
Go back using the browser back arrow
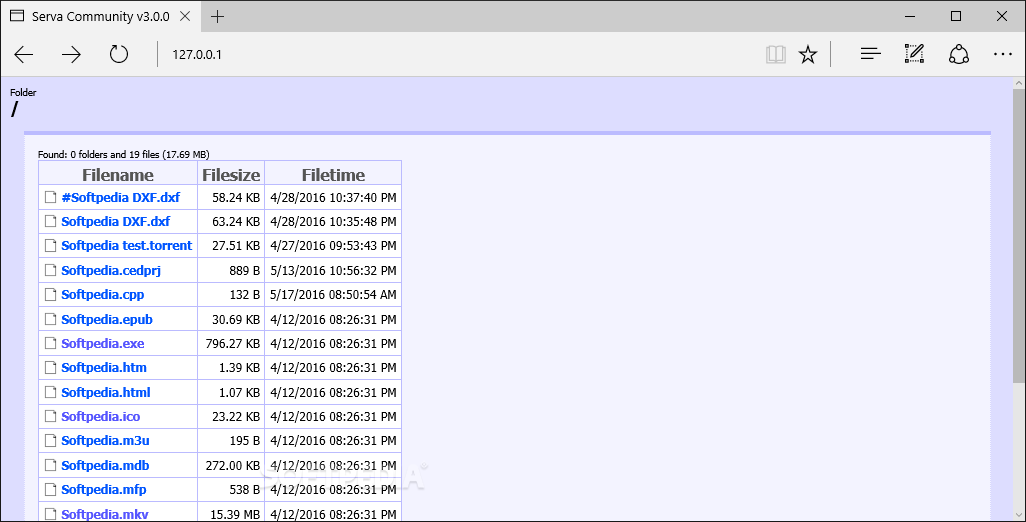coord(24,54)
